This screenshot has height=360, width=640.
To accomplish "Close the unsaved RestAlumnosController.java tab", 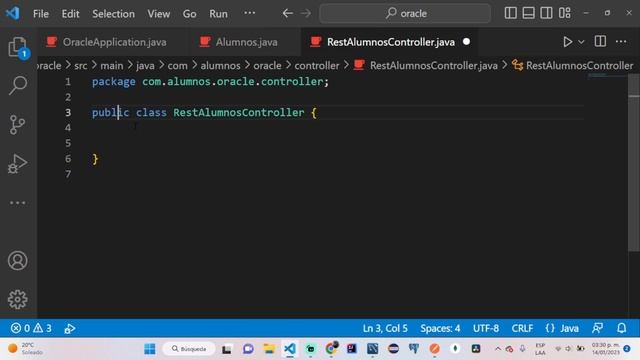I will point(466,42).
